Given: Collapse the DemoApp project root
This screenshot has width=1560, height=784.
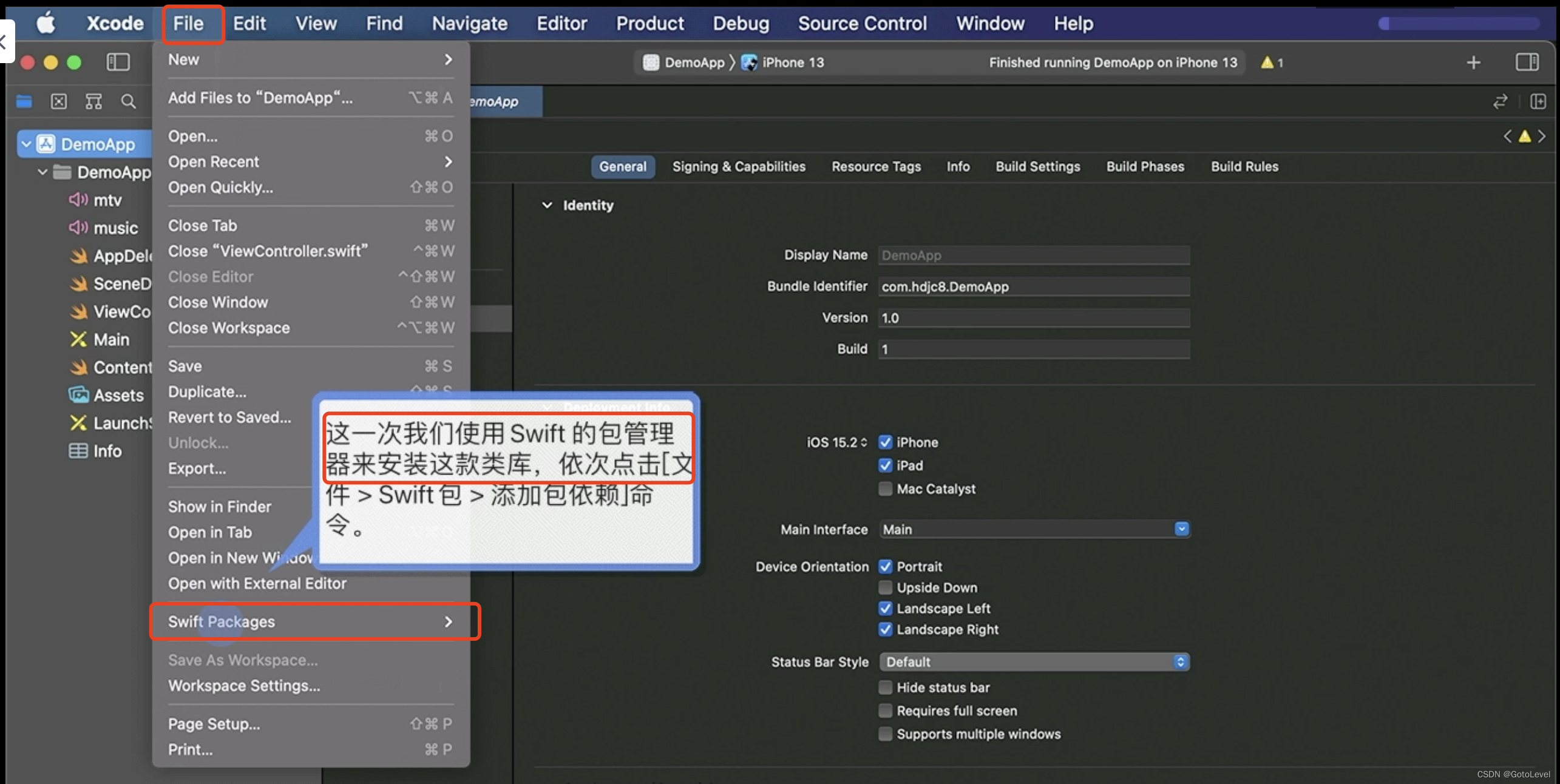Looking at the screenshot, I should (26, 144).
